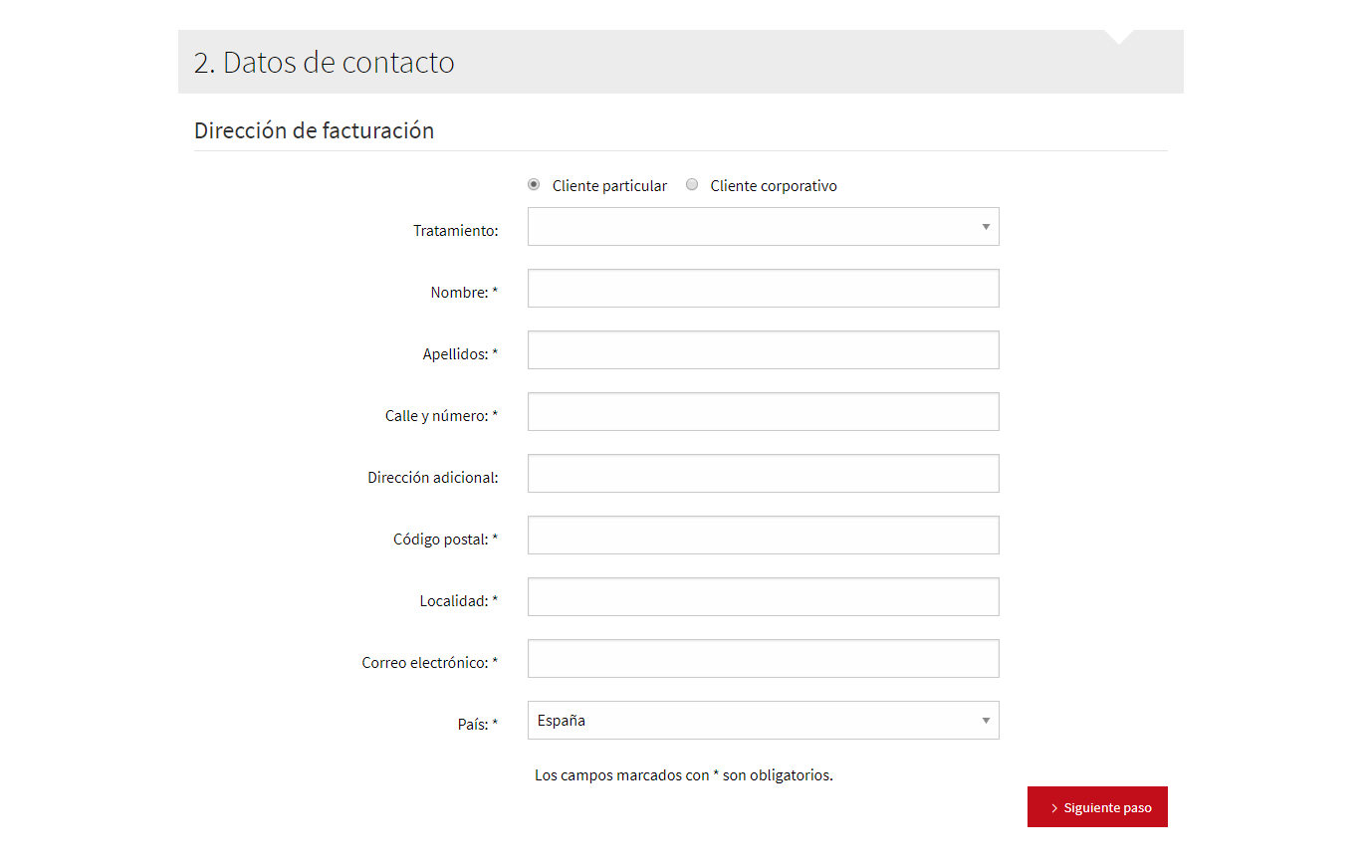Focus the Apellidos text field

763,350
